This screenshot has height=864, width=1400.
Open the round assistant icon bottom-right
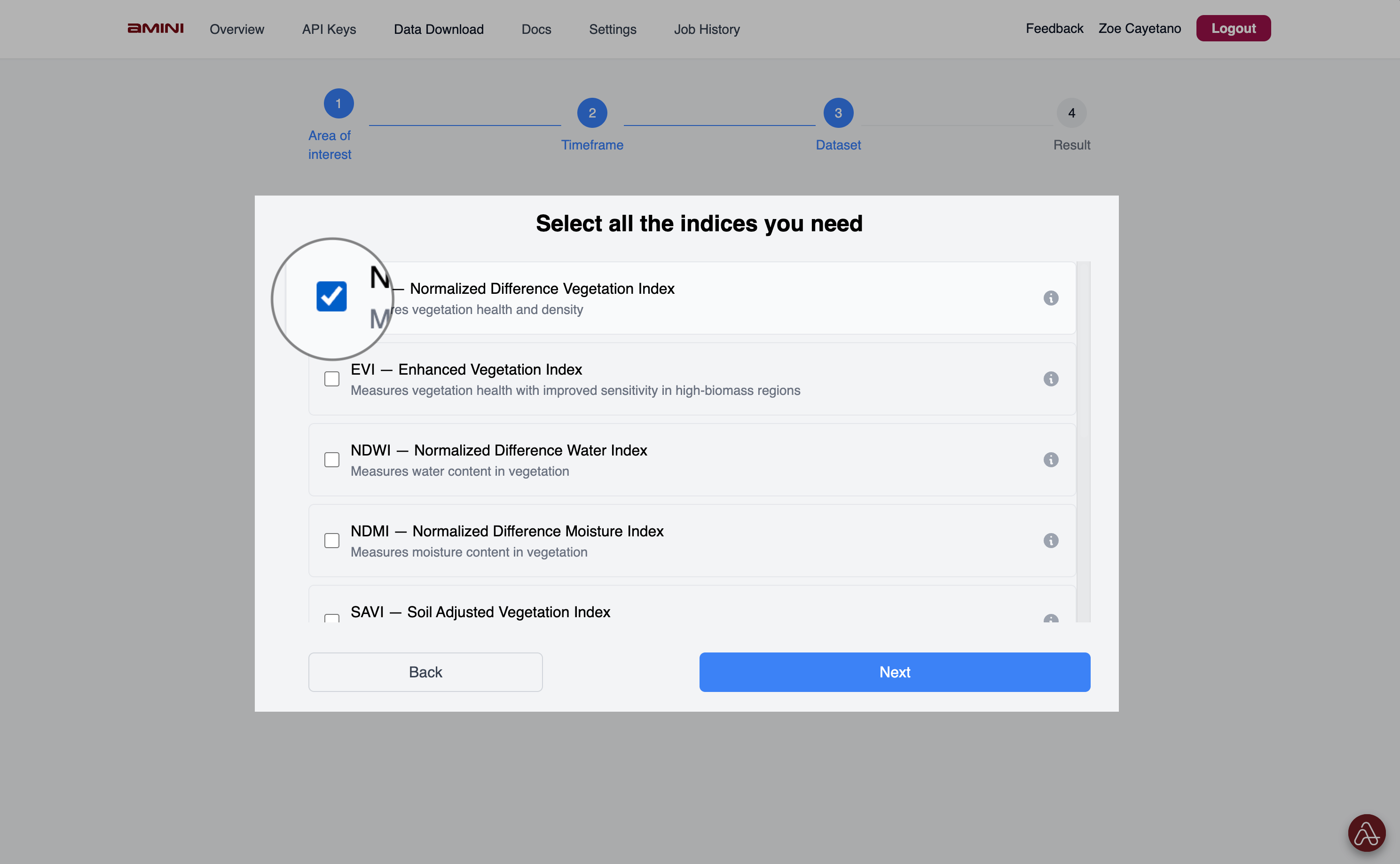click(x=1366, y=833)
